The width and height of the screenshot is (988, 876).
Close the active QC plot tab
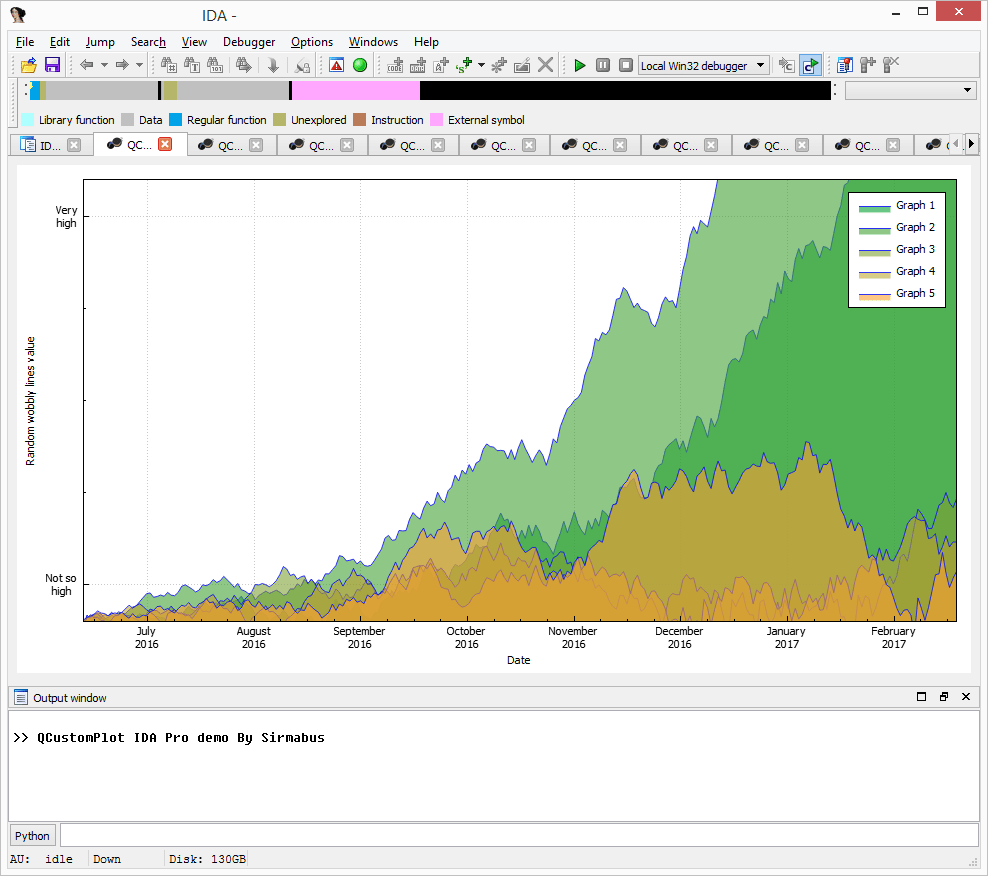click(165, 144)
